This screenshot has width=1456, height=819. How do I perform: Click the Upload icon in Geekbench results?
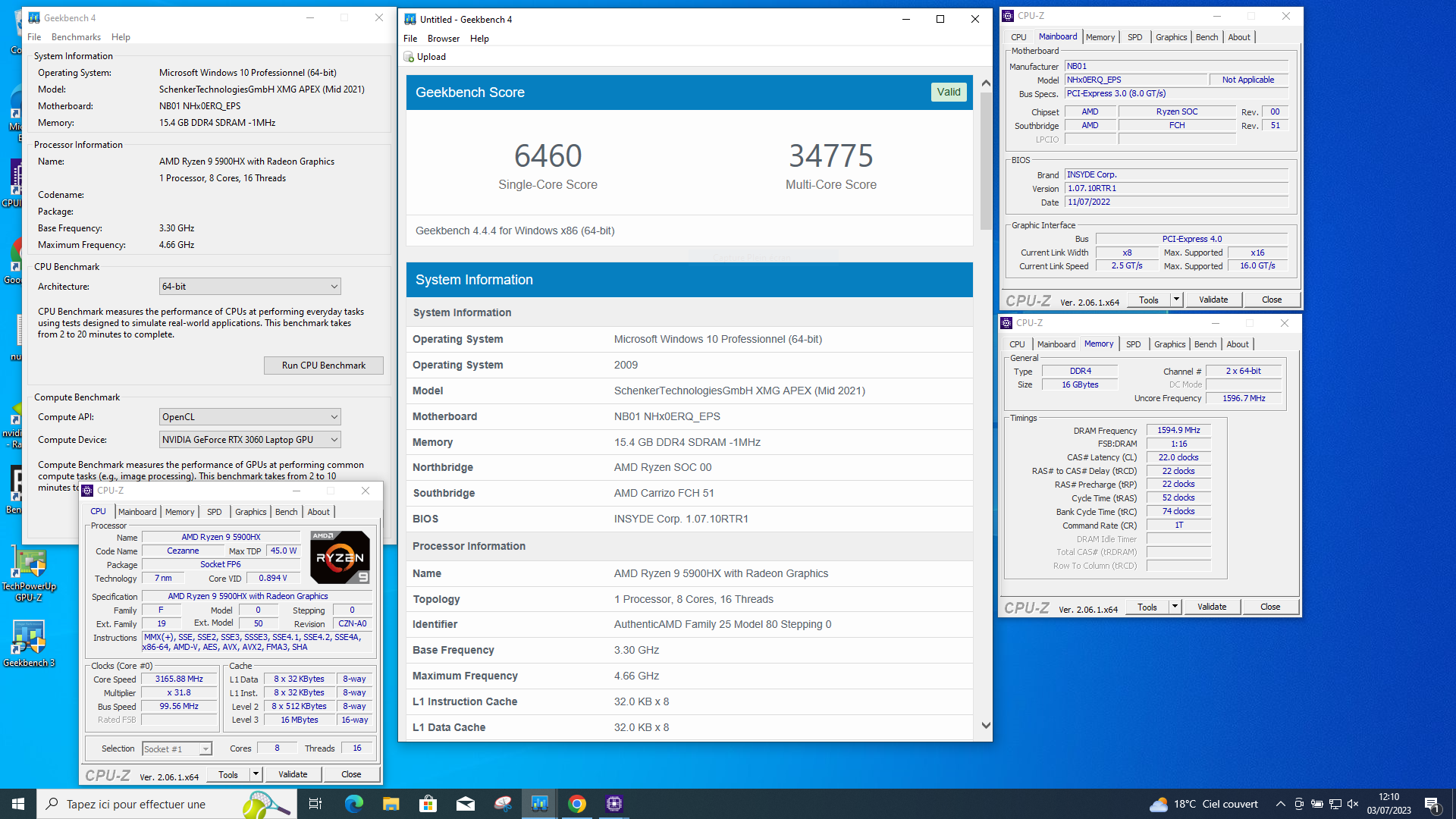coord(409,57)
